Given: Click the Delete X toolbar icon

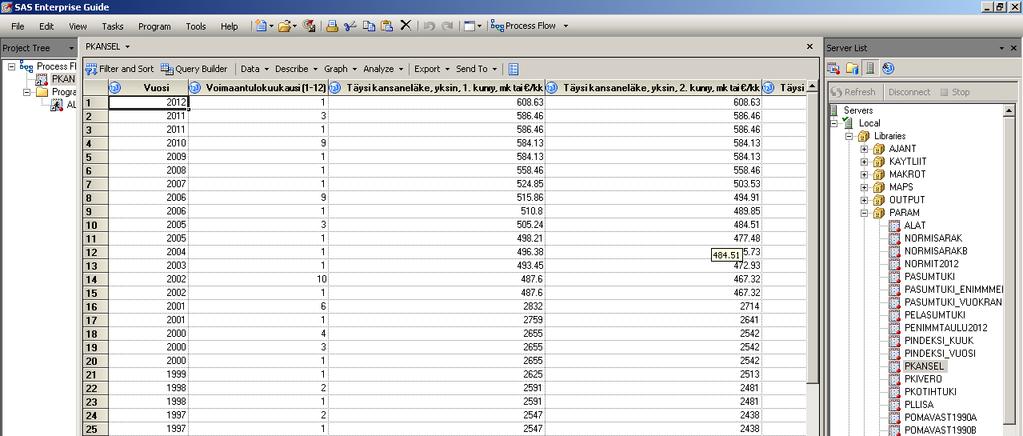Looking at the screenshot, I should coord(405,25).
